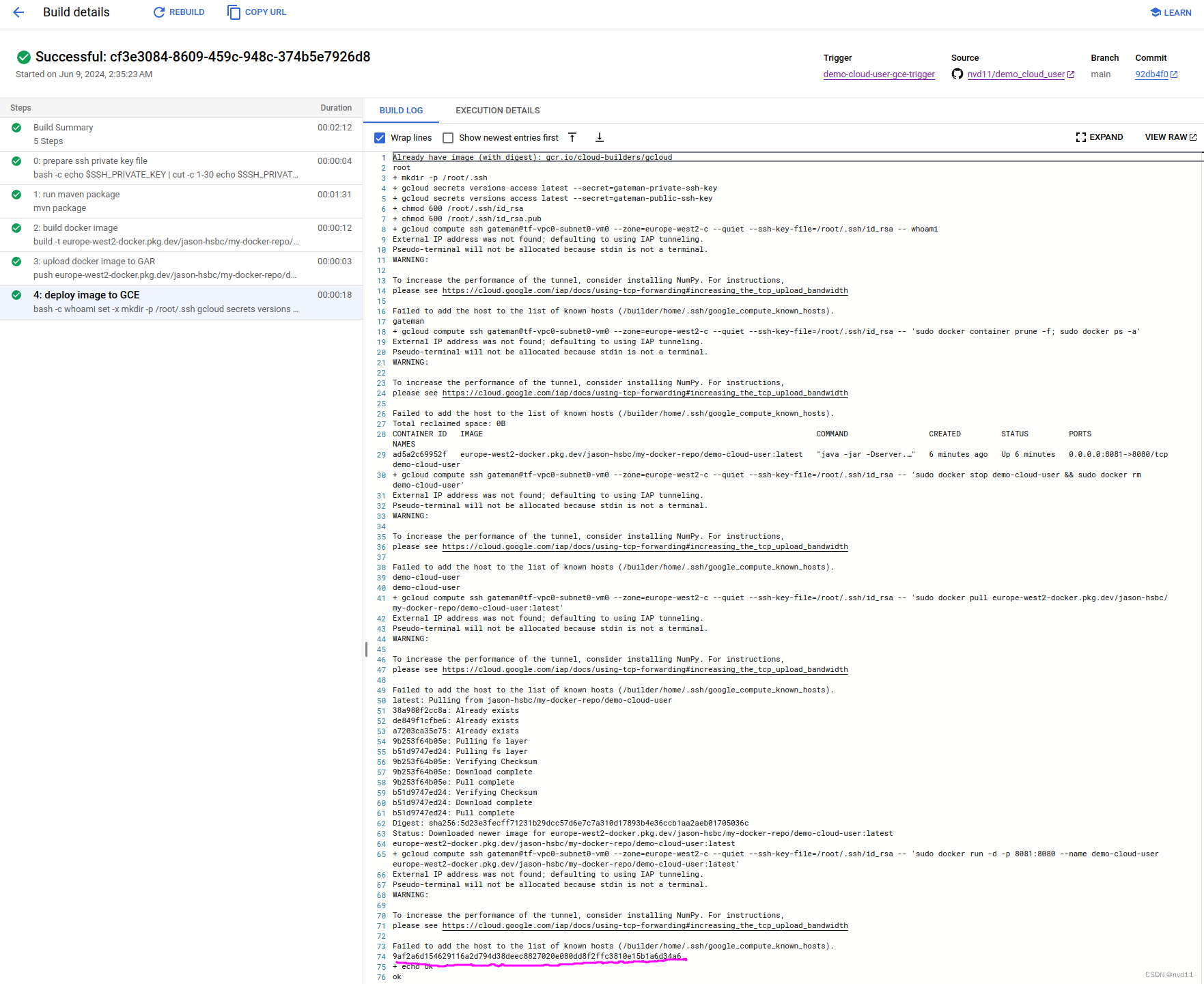This screenshot has width=1204, height=984.
Task: Click the panel splitter handle between steps and log
Action: tap(366, 649)
